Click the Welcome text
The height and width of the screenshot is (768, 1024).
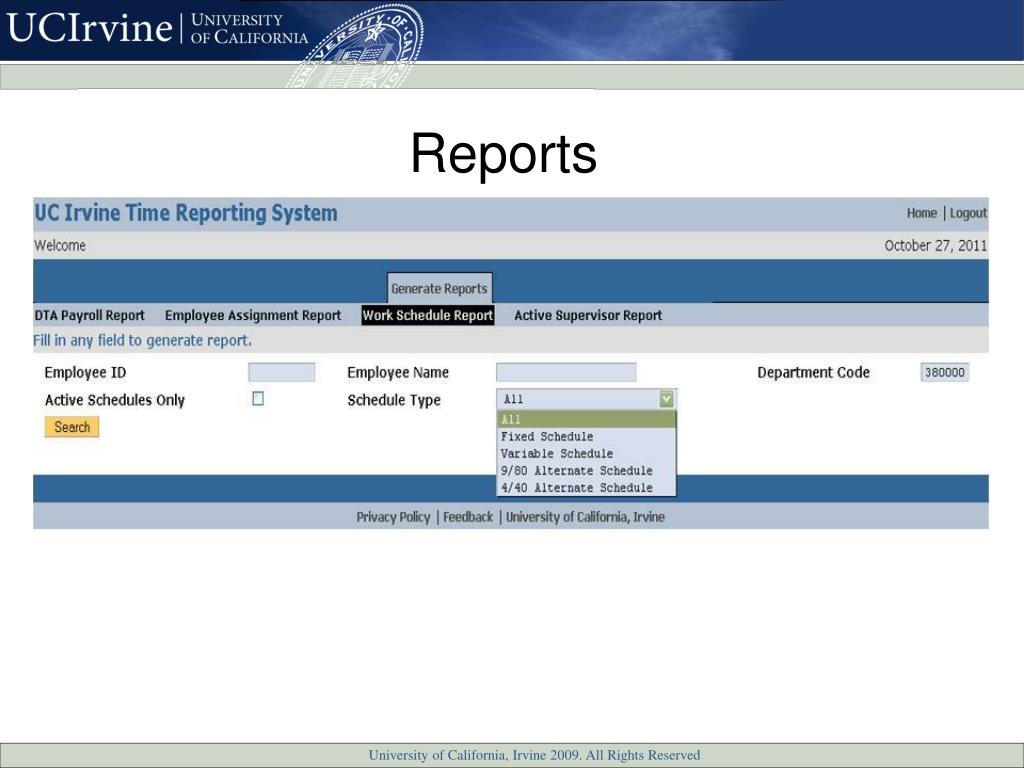[x=59, y=246]
